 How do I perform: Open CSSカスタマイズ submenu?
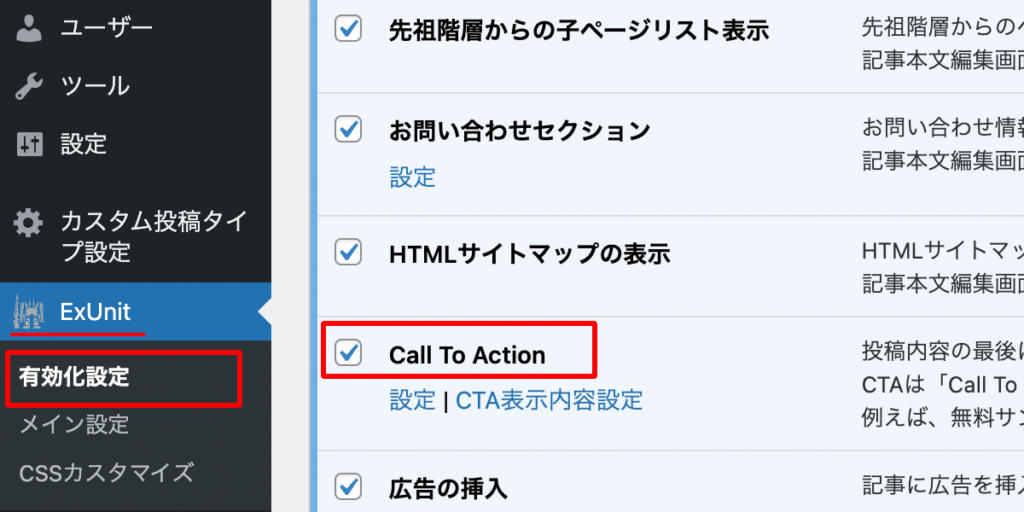(106, 472)
